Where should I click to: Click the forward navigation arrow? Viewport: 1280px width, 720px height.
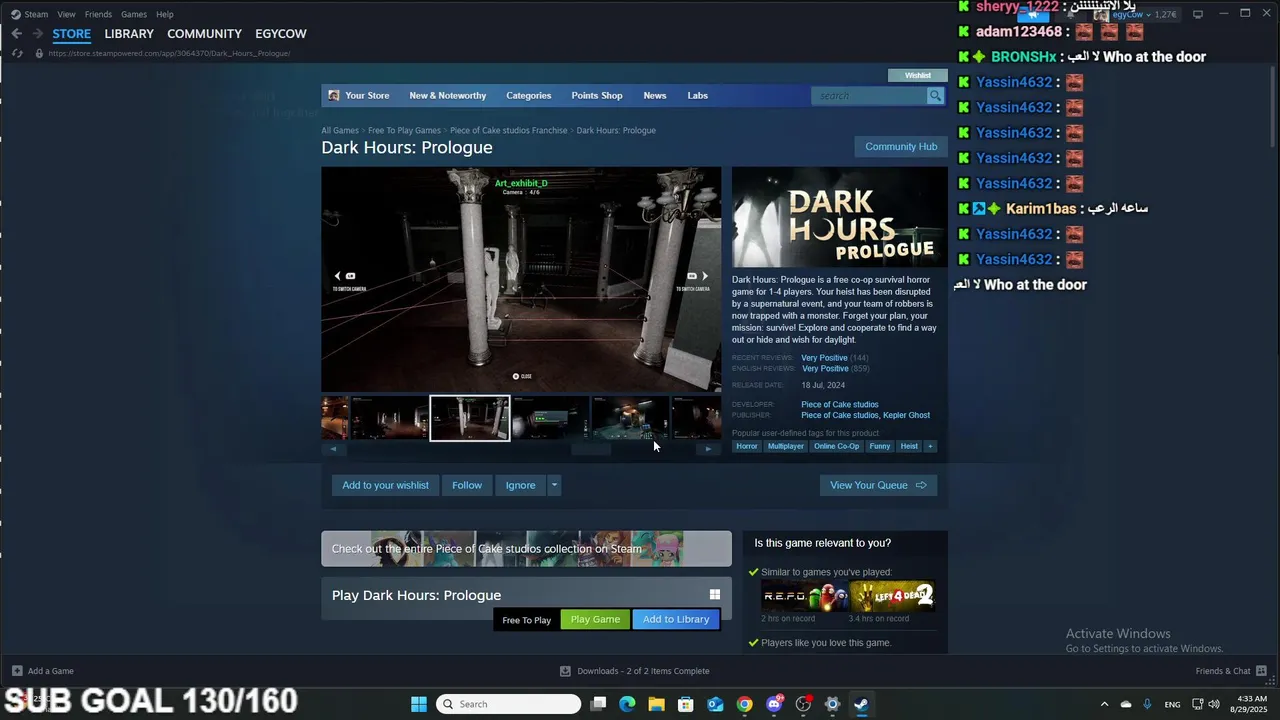point(37,33)
